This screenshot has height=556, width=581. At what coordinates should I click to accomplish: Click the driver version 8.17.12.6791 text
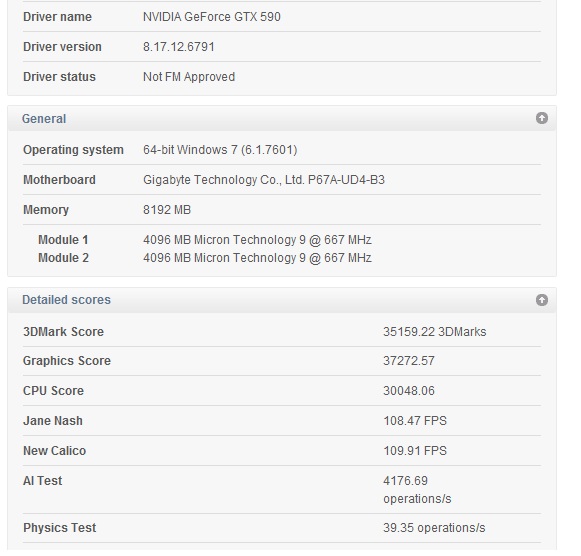[179, 47]
